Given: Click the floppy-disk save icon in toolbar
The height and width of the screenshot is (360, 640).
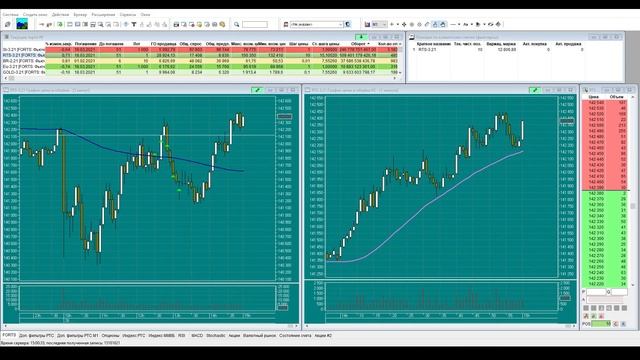Looking at the screenshot, I should [176, 24].
